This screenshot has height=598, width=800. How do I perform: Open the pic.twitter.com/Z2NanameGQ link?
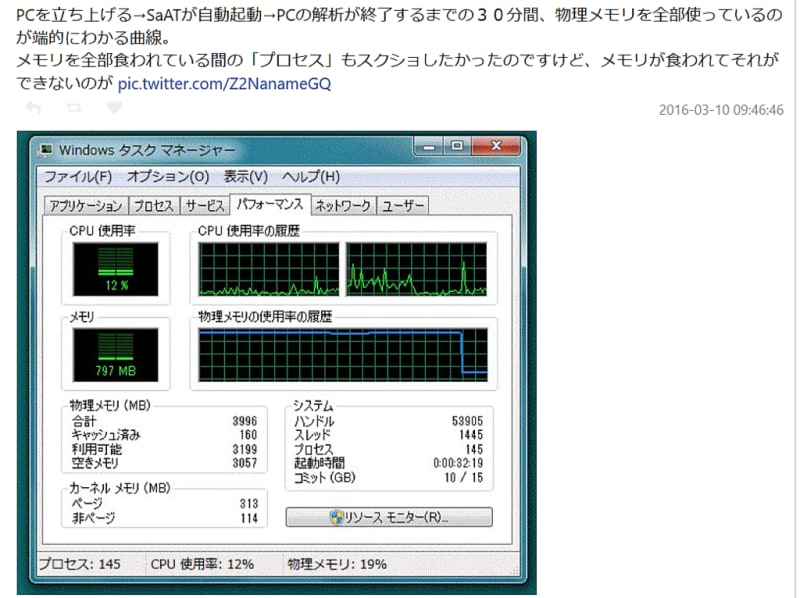(224, 83)
